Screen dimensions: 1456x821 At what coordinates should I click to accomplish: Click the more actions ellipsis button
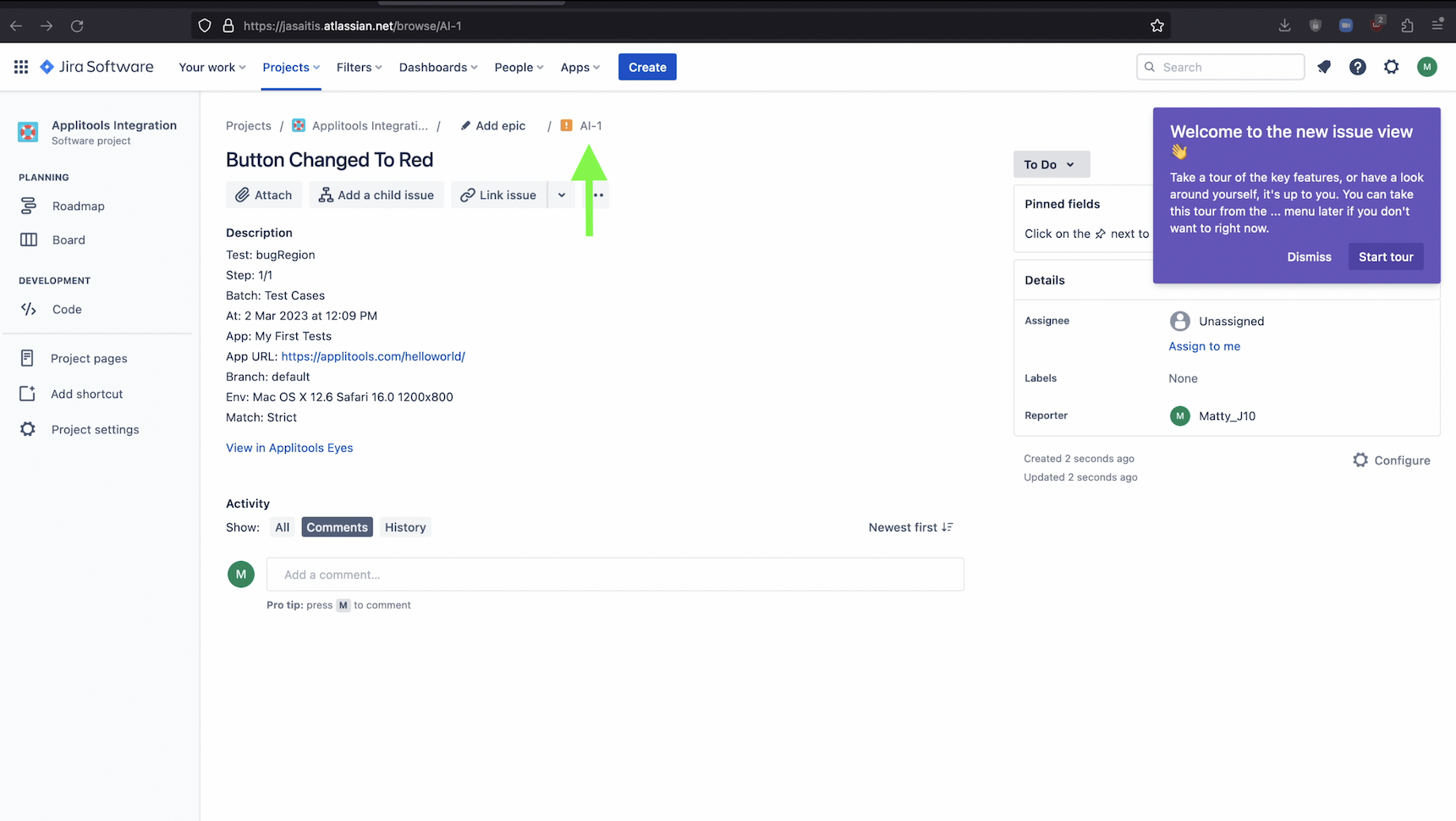pyautogui.click(x=599, y=195)
